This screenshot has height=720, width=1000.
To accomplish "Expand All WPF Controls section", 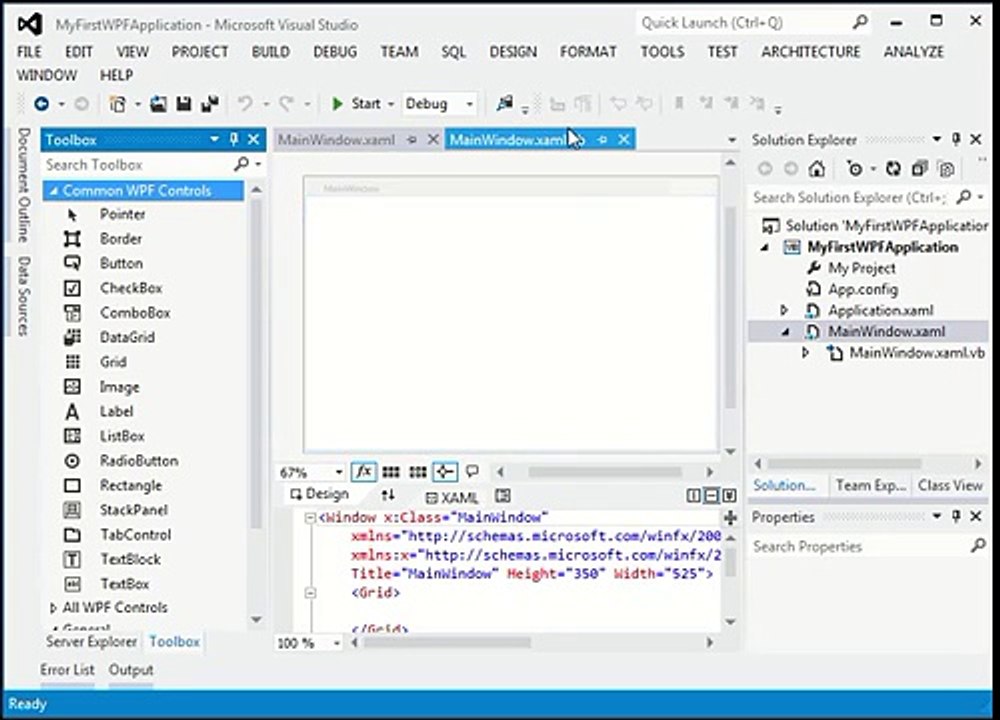I will click(54, 608).
